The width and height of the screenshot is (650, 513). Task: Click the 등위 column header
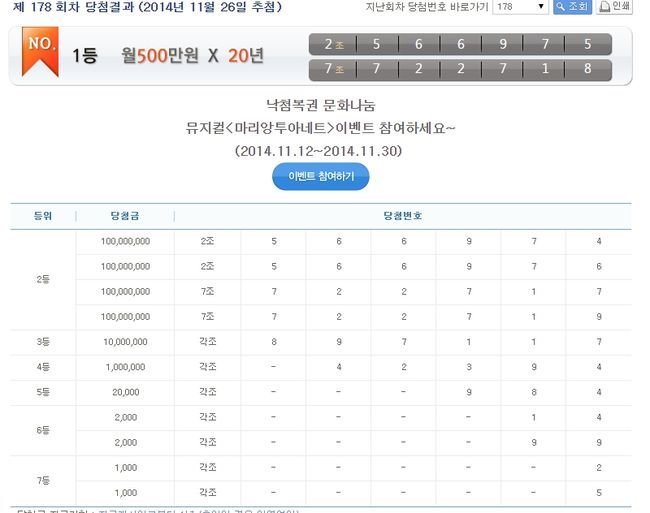(43, 216)
